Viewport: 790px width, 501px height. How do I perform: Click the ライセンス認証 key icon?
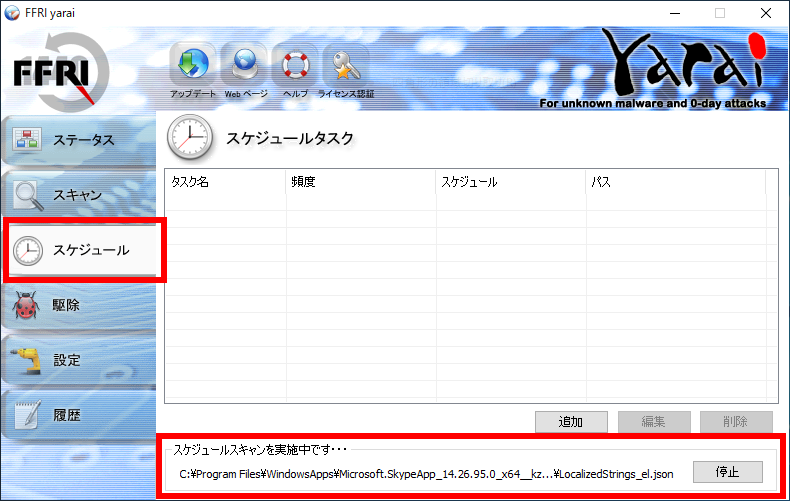point(346,66)
